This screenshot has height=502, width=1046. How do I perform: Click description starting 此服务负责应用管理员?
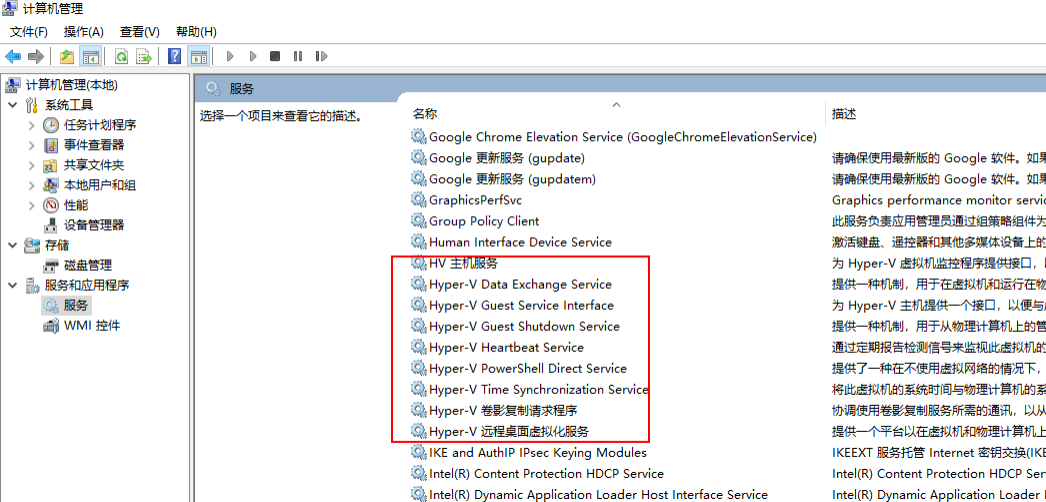pyautogui.click(x=939, y=221)
